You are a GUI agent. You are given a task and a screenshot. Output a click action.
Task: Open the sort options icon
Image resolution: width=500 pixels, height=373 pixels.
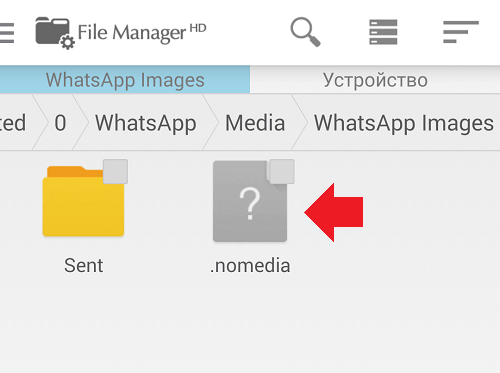click(x=461, y=32)
